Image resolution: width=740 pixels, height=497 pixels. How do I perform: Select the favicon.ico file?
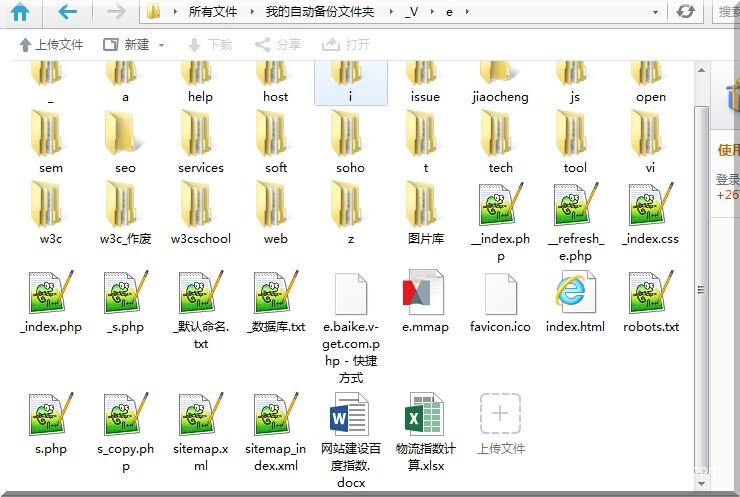(x=500, y=302)
